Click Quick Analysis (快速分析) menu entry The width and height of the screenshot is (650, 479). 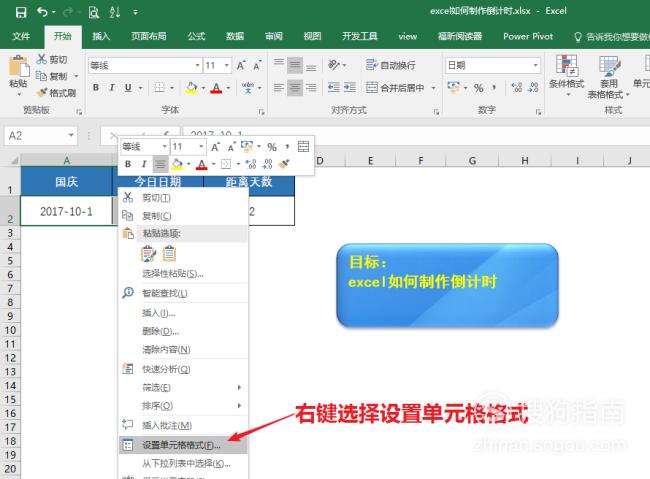tap(183, 369)
